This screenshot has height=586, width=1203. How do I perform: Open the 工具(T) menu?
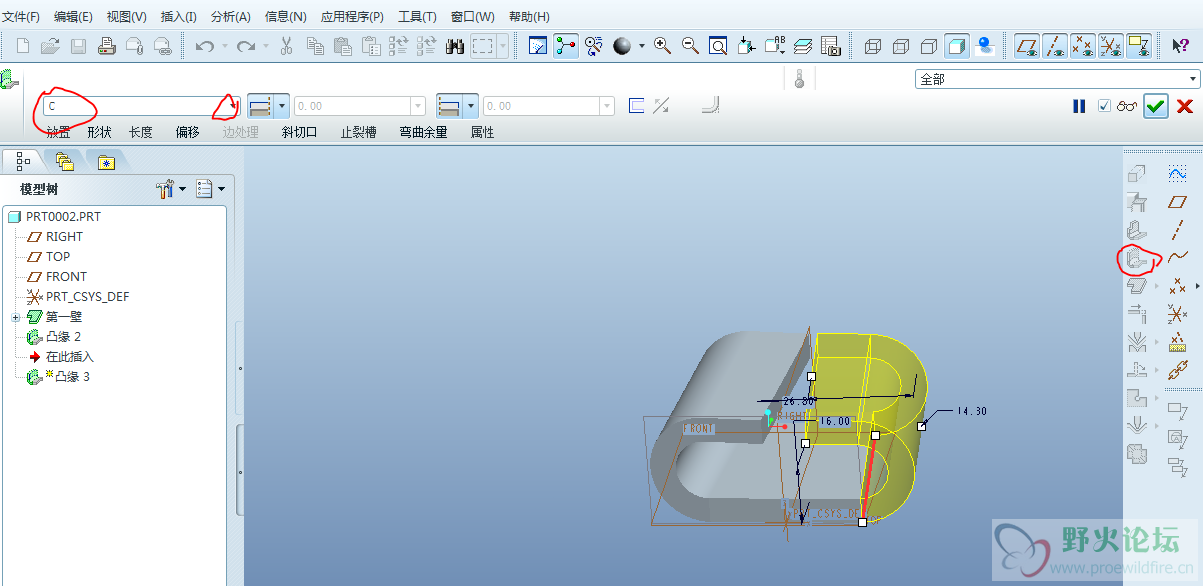tap(417, 17)
